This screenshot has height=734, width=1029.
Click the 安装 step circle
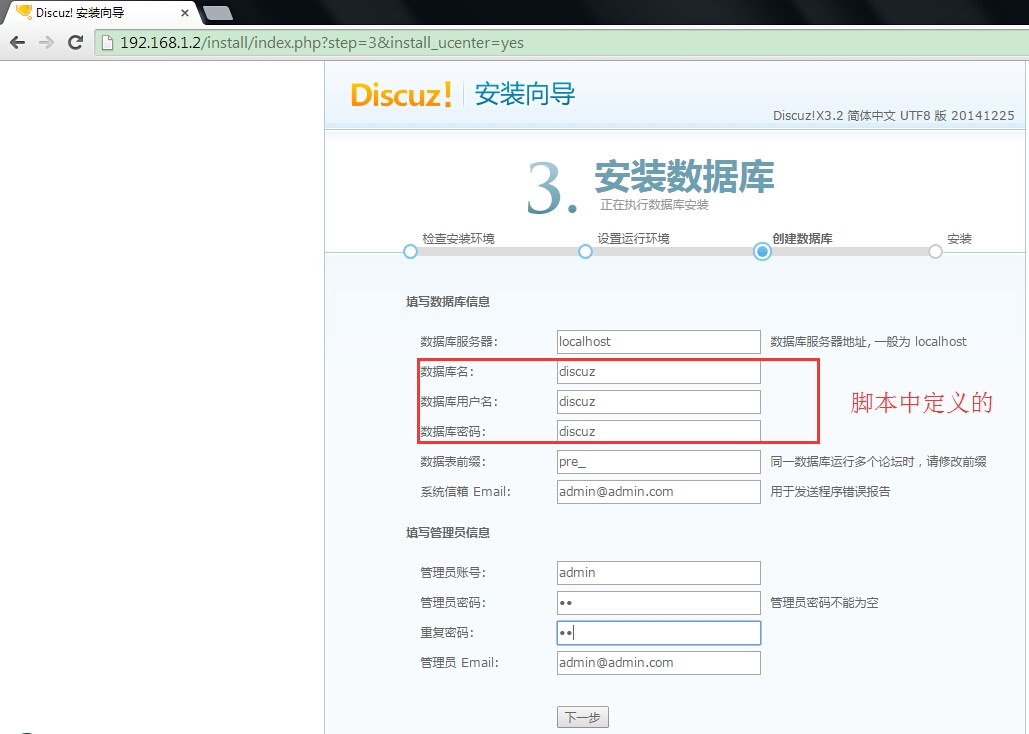(935, 252)
